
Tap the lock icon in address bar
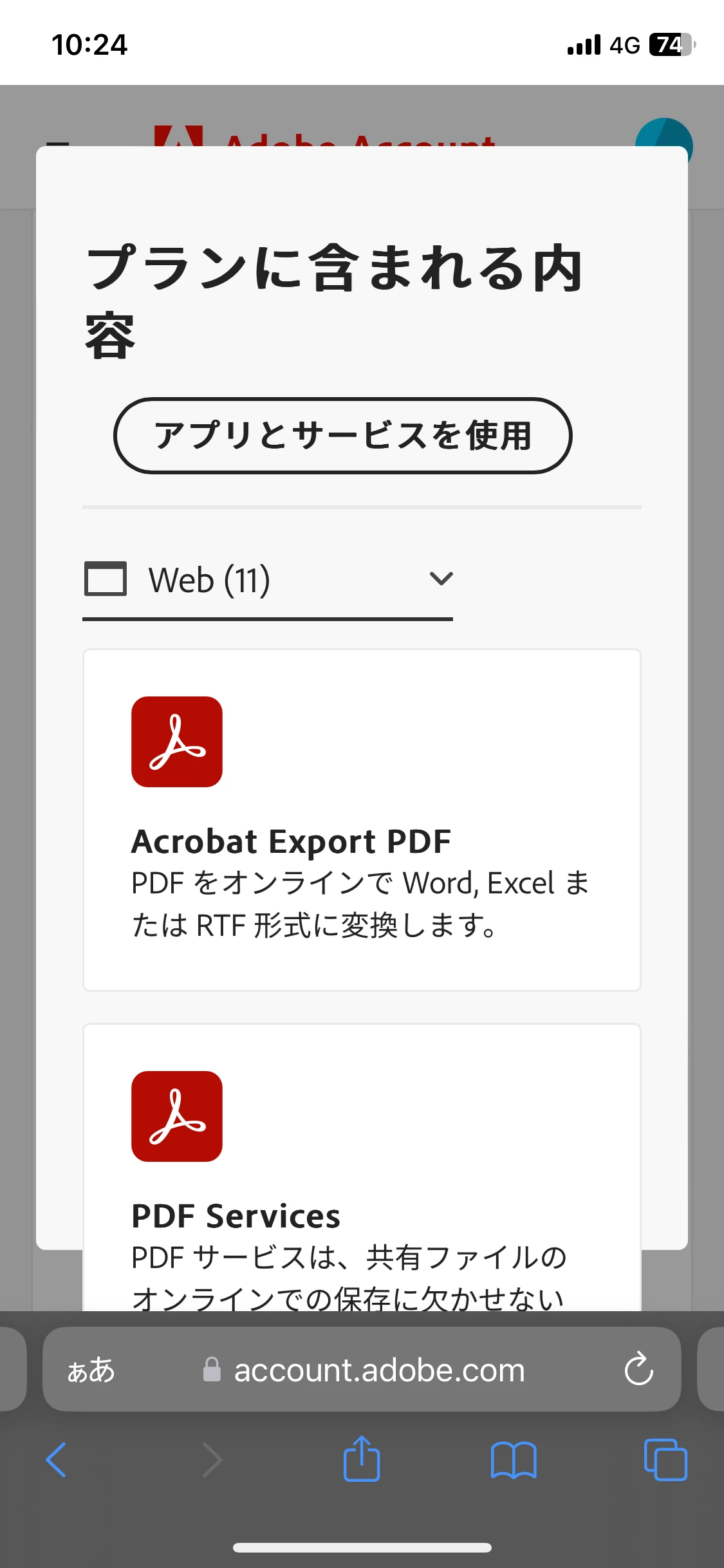tap(212, 1370)
